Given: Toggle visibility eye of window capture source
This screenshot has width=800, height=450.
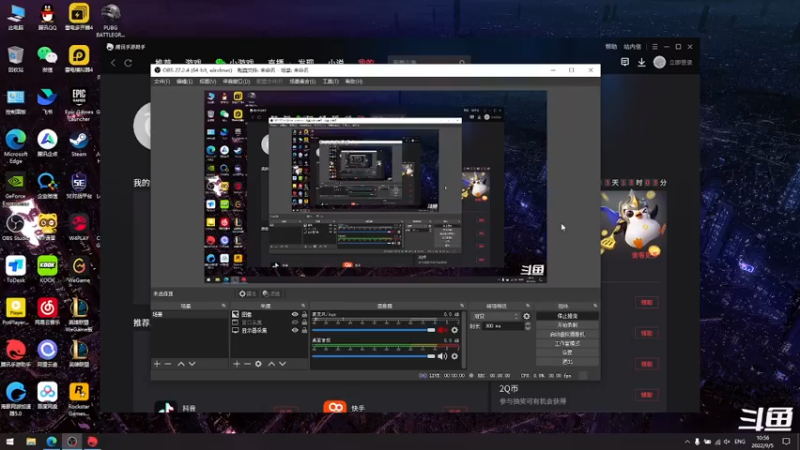Looking at the screenshot, I should (x=294, y=322).
